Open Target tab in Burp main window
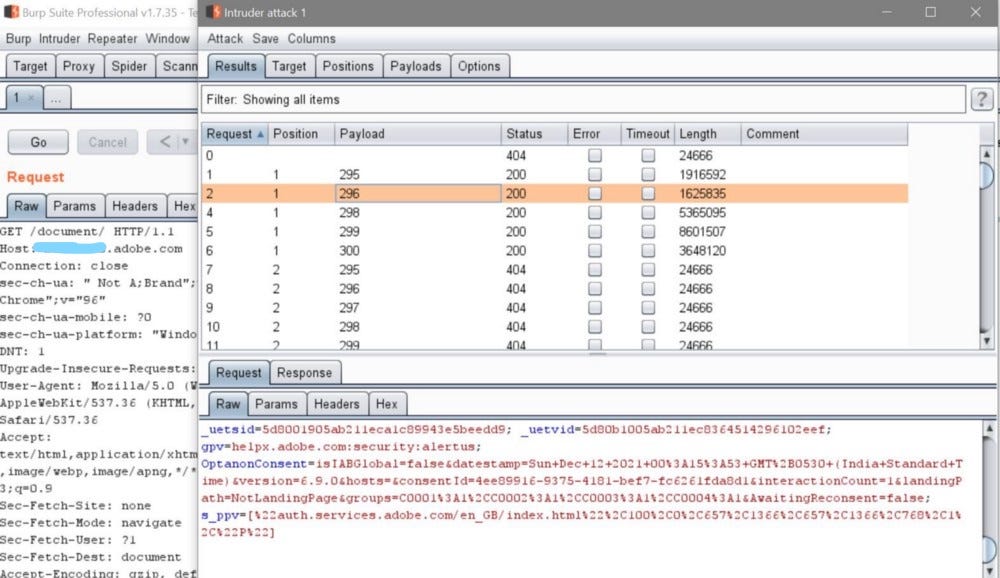 [30, 66]
